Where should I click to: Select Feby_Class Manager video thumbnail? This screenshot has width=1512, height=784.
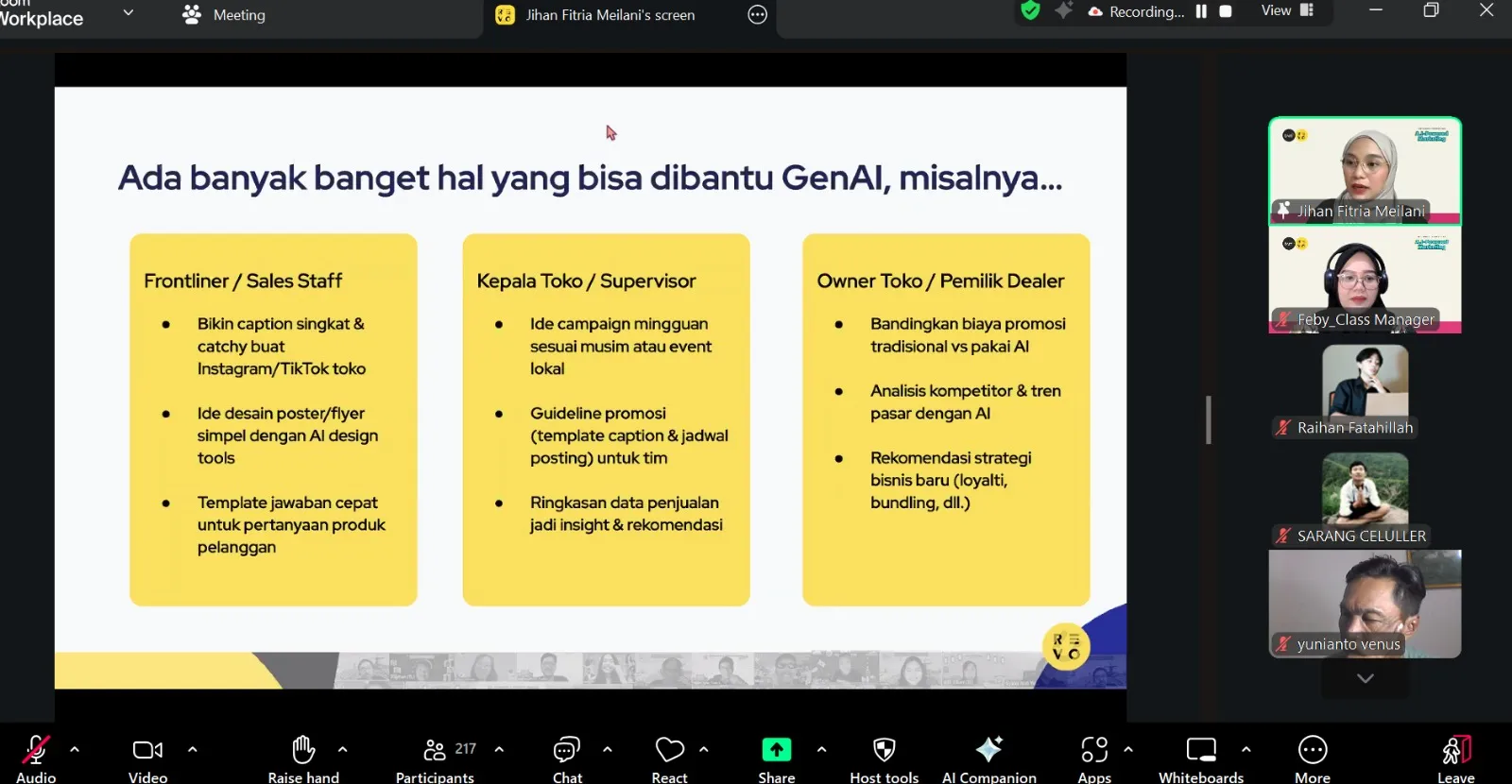(x=1365, y=280)
